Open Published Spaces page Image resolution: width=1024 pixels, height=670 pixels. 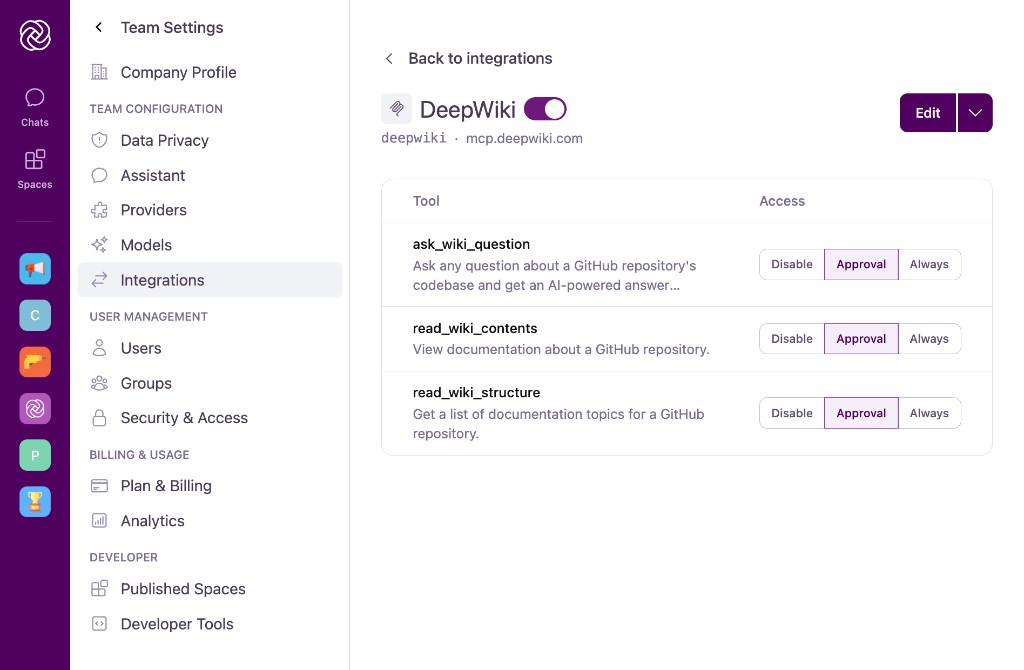(210, 588)
